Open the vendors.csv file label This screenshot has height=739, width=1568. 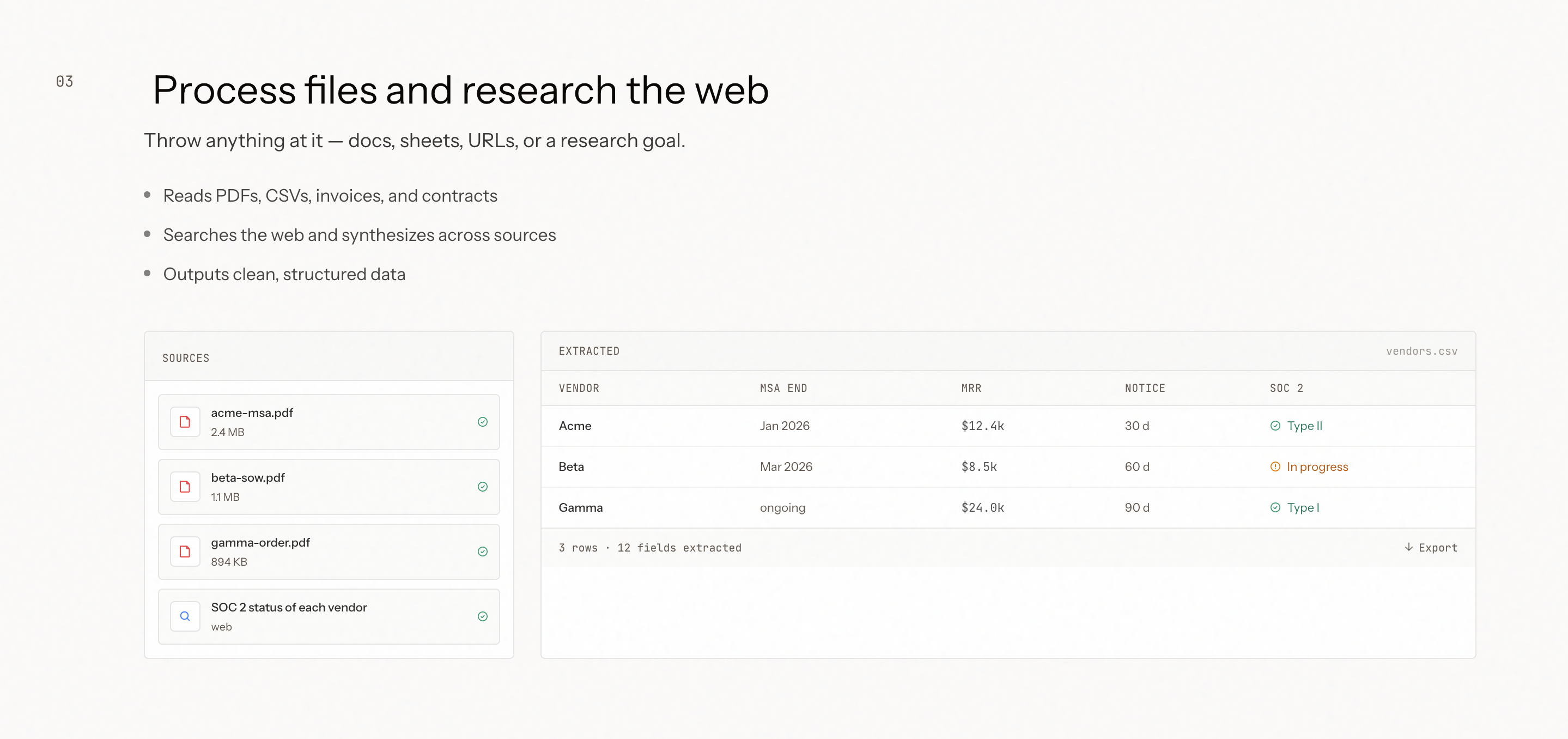(x=1421, y=351)
